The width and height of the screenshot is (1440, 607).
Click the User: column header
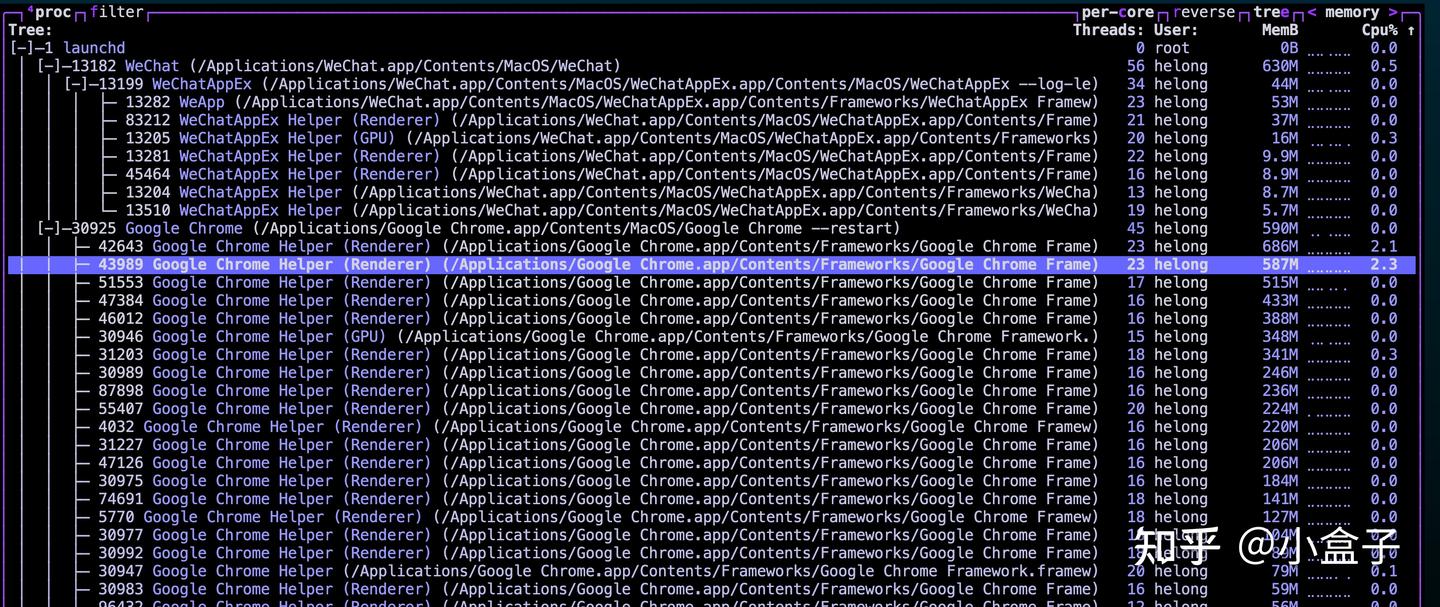1176,30
